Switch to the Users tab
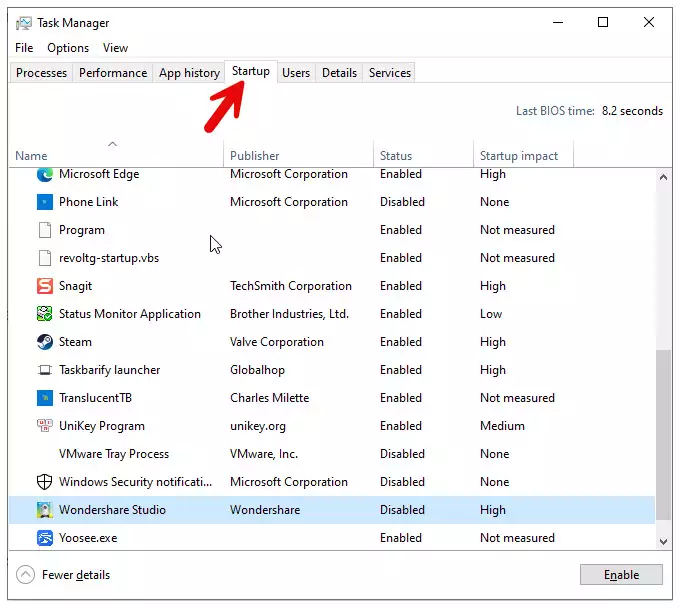Screen dimensions: 680x608 (x=296, y=72)
